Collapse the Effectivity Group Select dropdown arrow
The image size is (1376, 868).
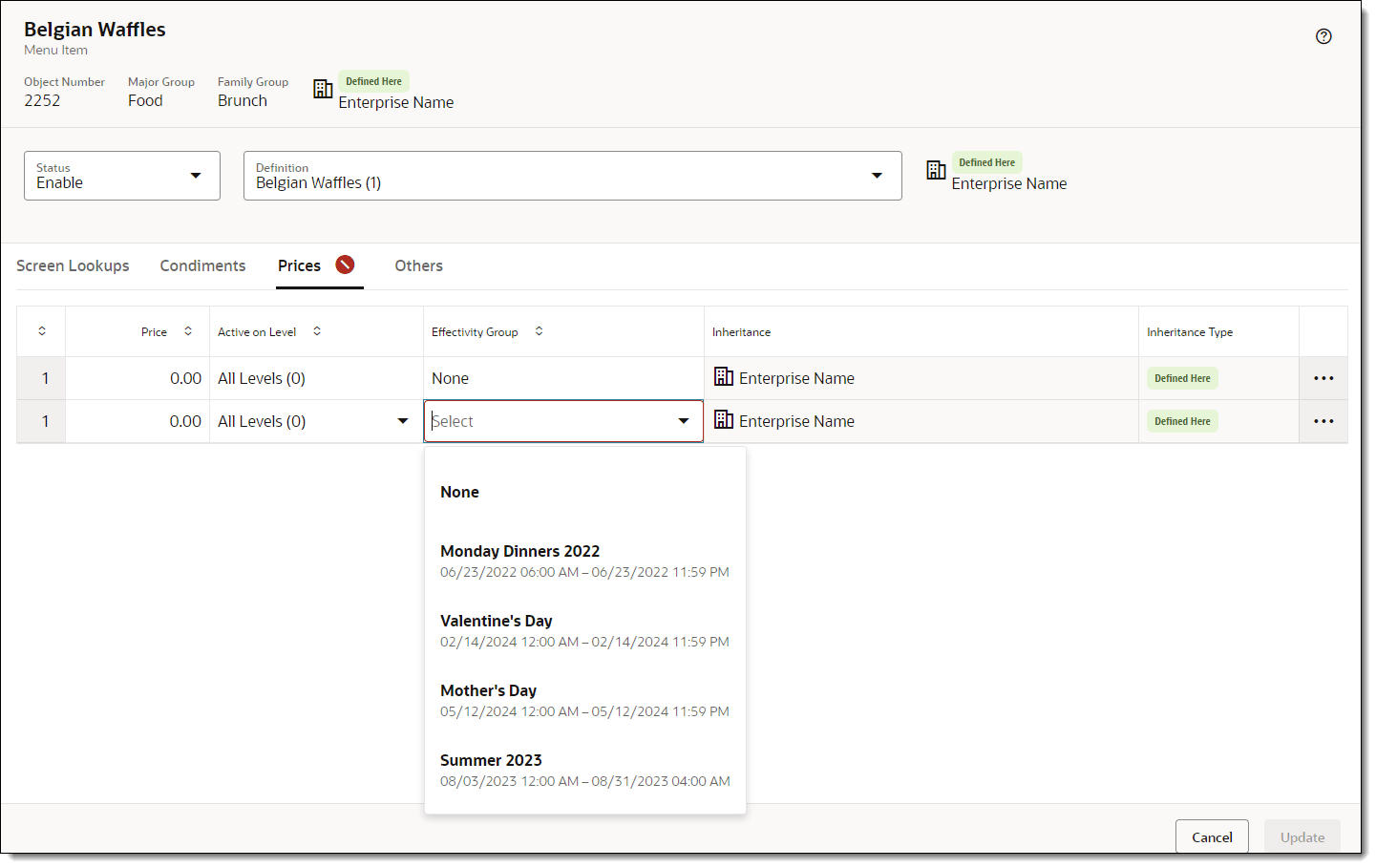[684, 421]
